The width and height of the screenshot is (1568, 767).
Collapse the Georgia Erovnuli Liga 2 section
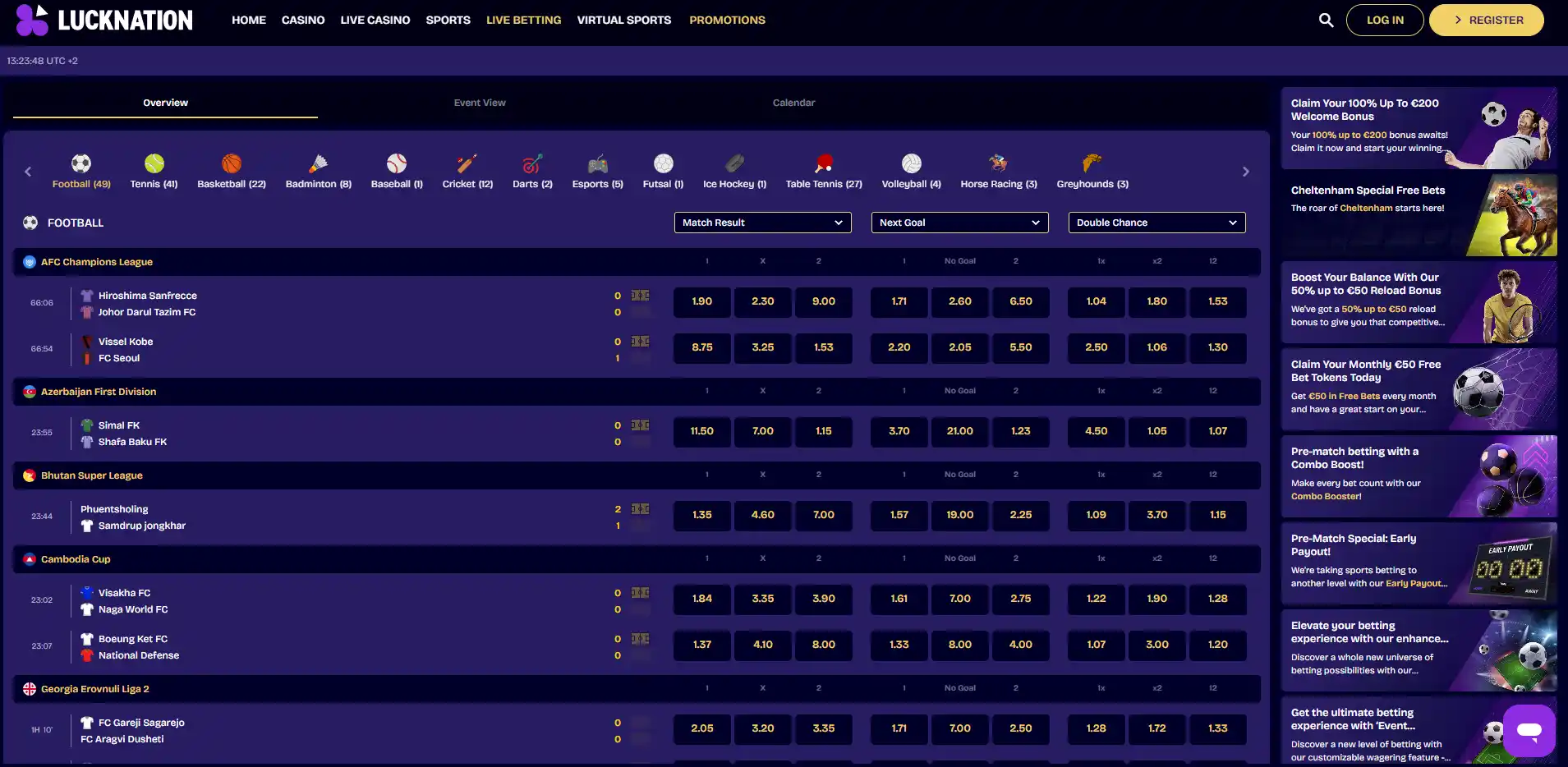[637, 689]
